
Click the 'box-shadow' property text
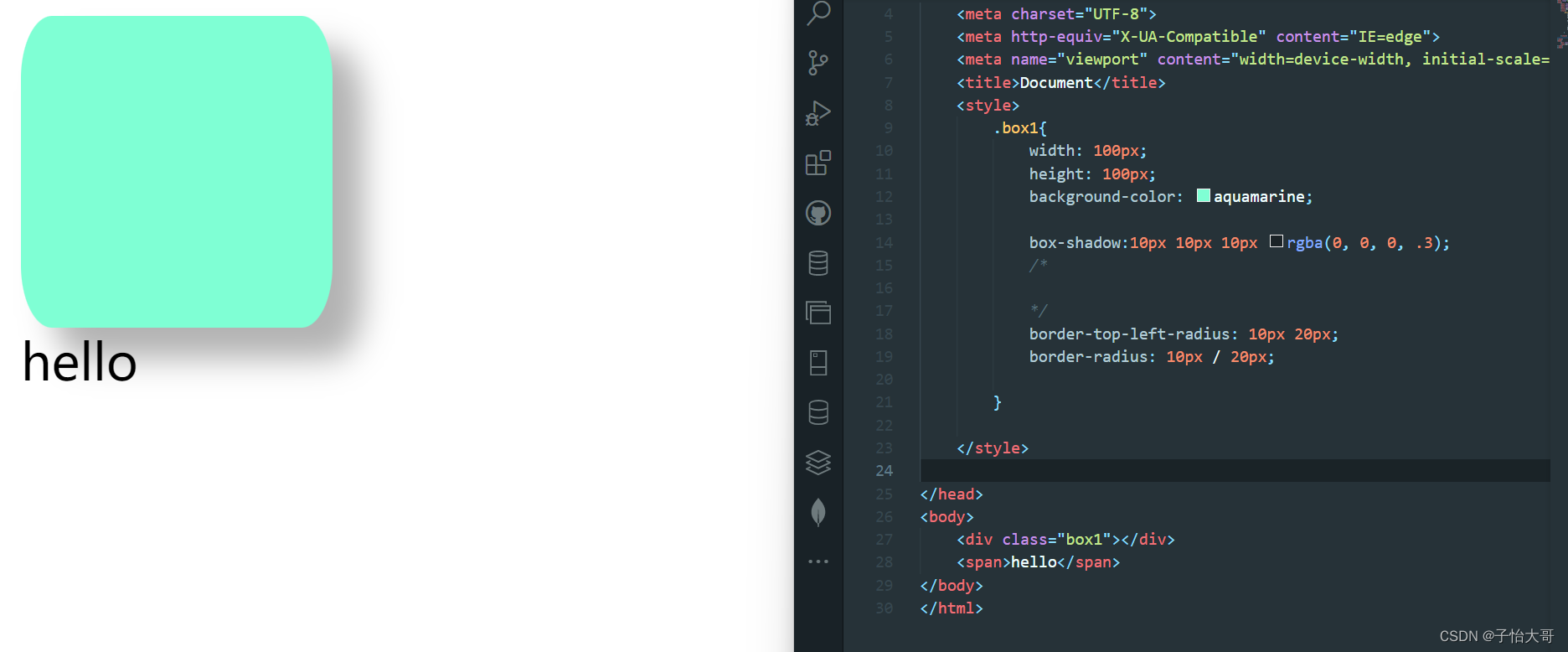pyautogui.click(x=1075, y=243)
